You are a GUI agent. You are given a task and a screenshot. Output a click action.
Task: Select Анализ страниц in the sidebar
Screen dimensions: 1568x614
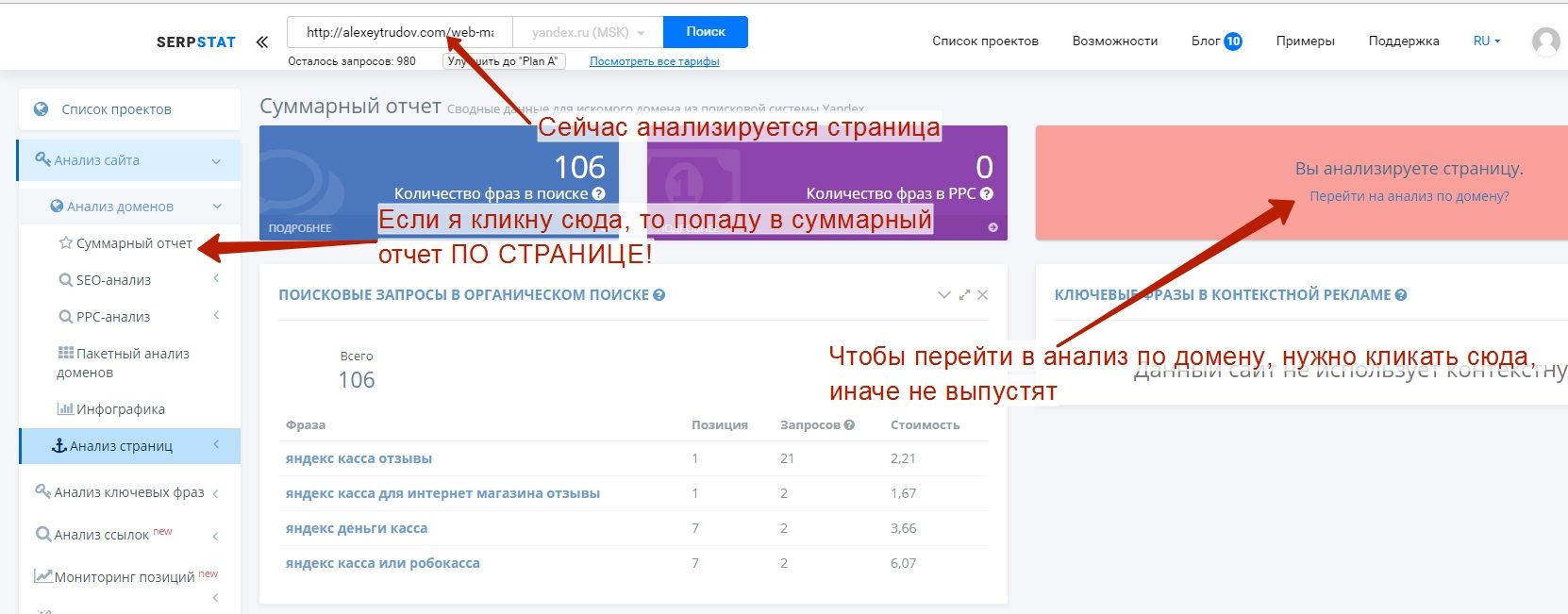click(x=121, y=446)
